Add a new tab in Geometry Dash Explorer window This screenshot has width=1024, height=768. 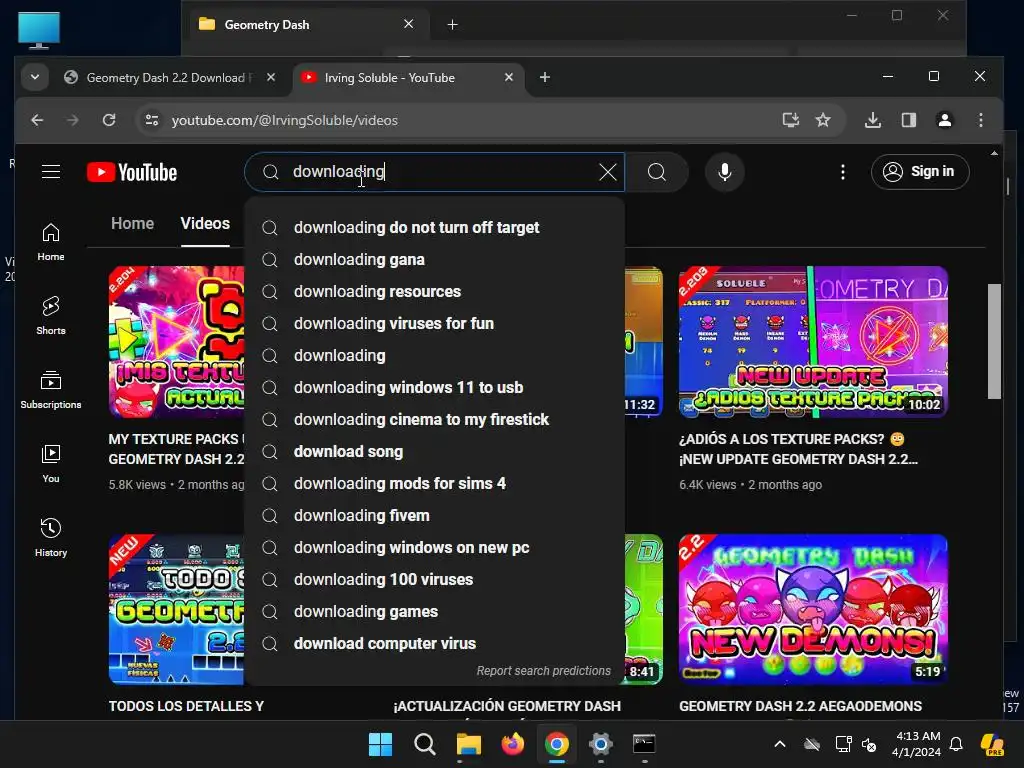point(453,25)
